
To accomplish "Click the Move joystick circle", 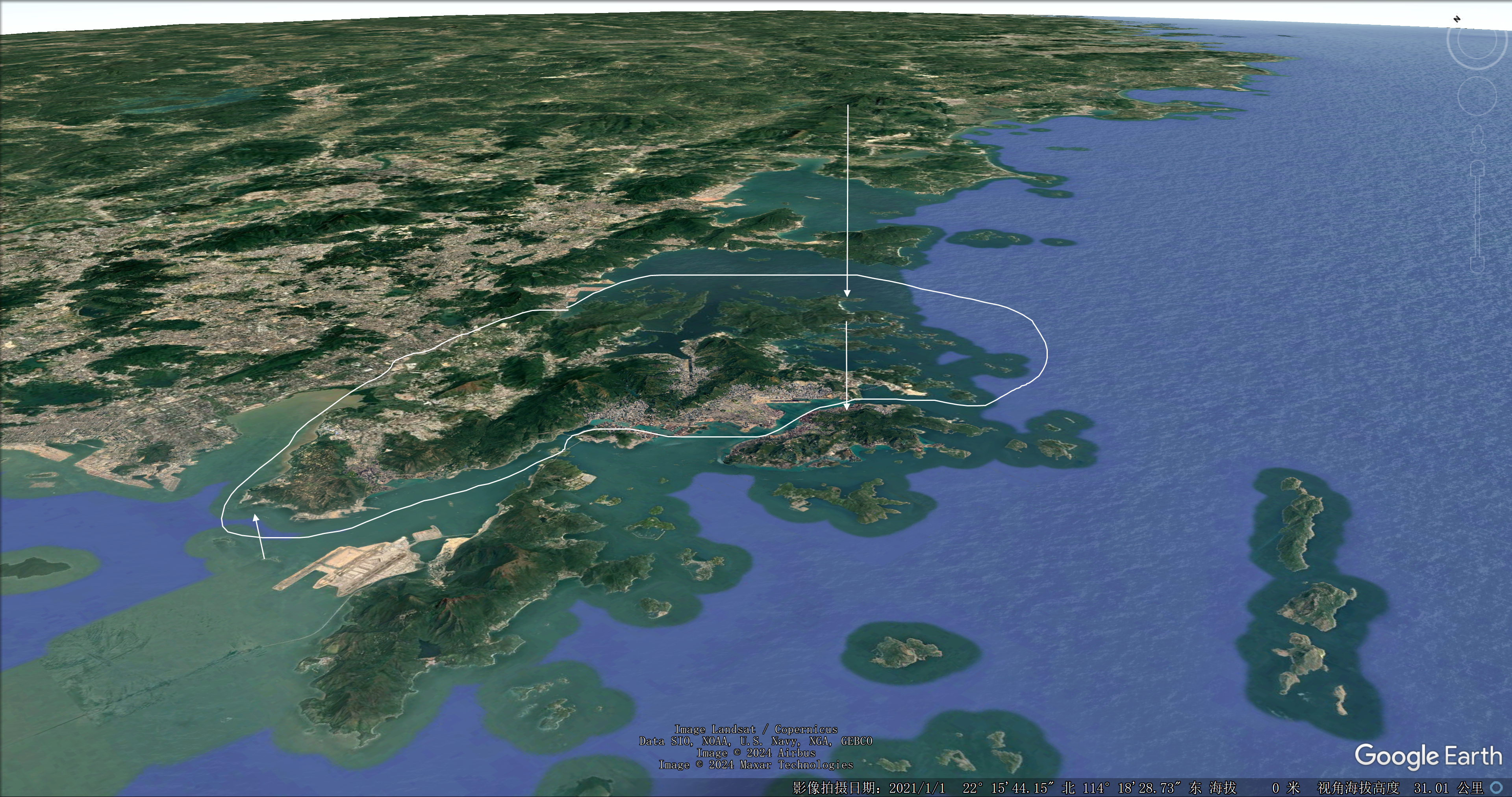I will click(x=1477, y=96).
